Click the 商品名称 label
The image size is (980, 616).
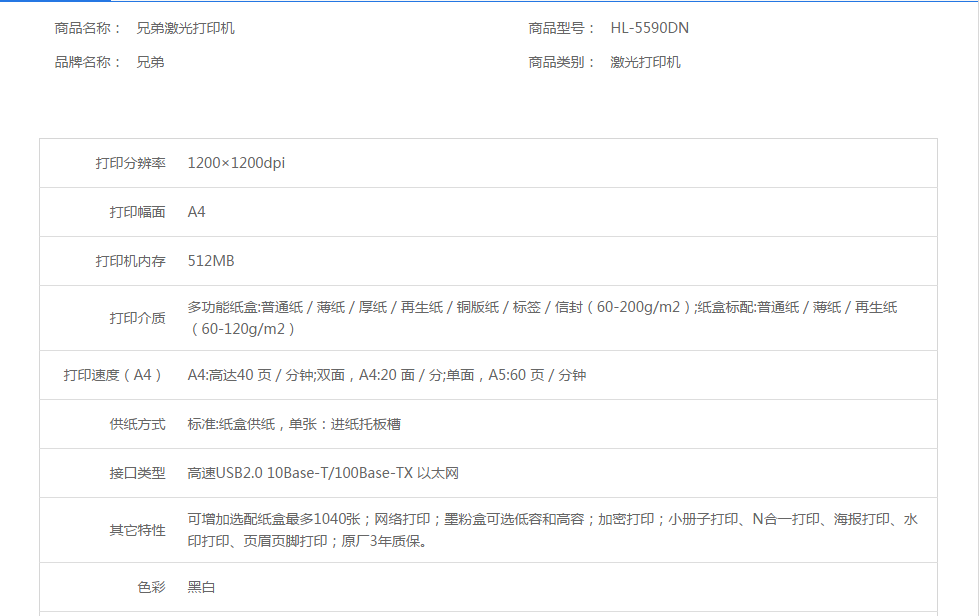88,28
